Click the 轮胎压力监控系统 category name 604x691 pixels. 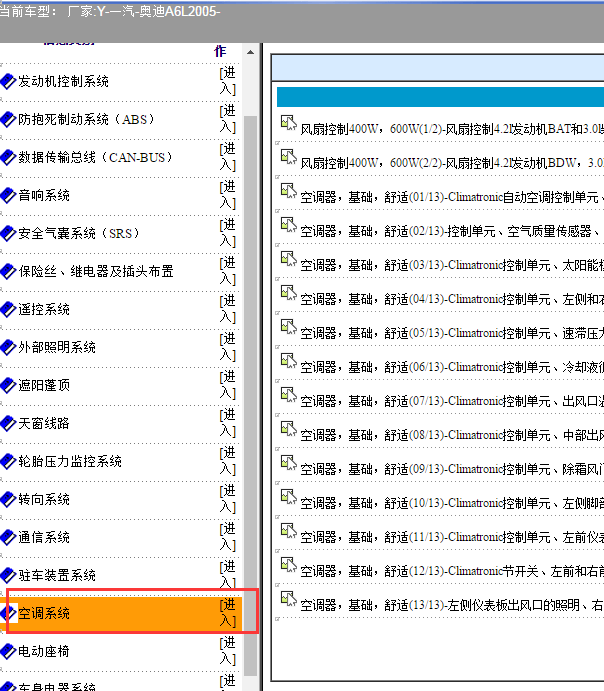coord(70,461)
